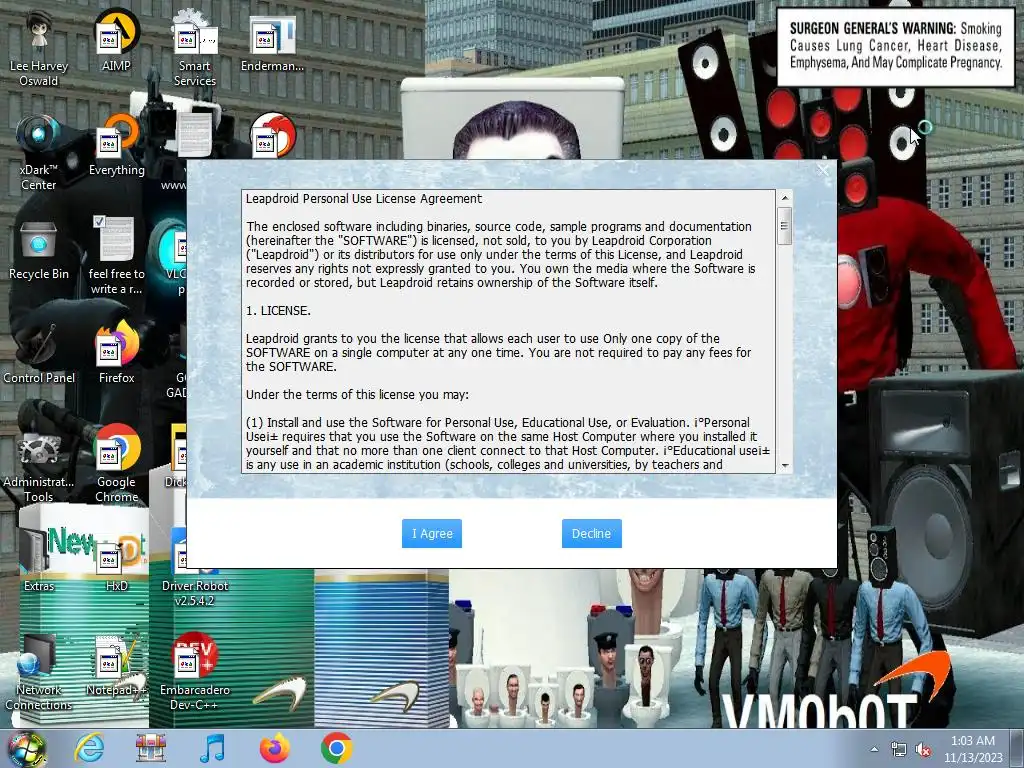1024x768 pixels.
Task: Close the Leapdroid license dialog
Action: (823, 170)
